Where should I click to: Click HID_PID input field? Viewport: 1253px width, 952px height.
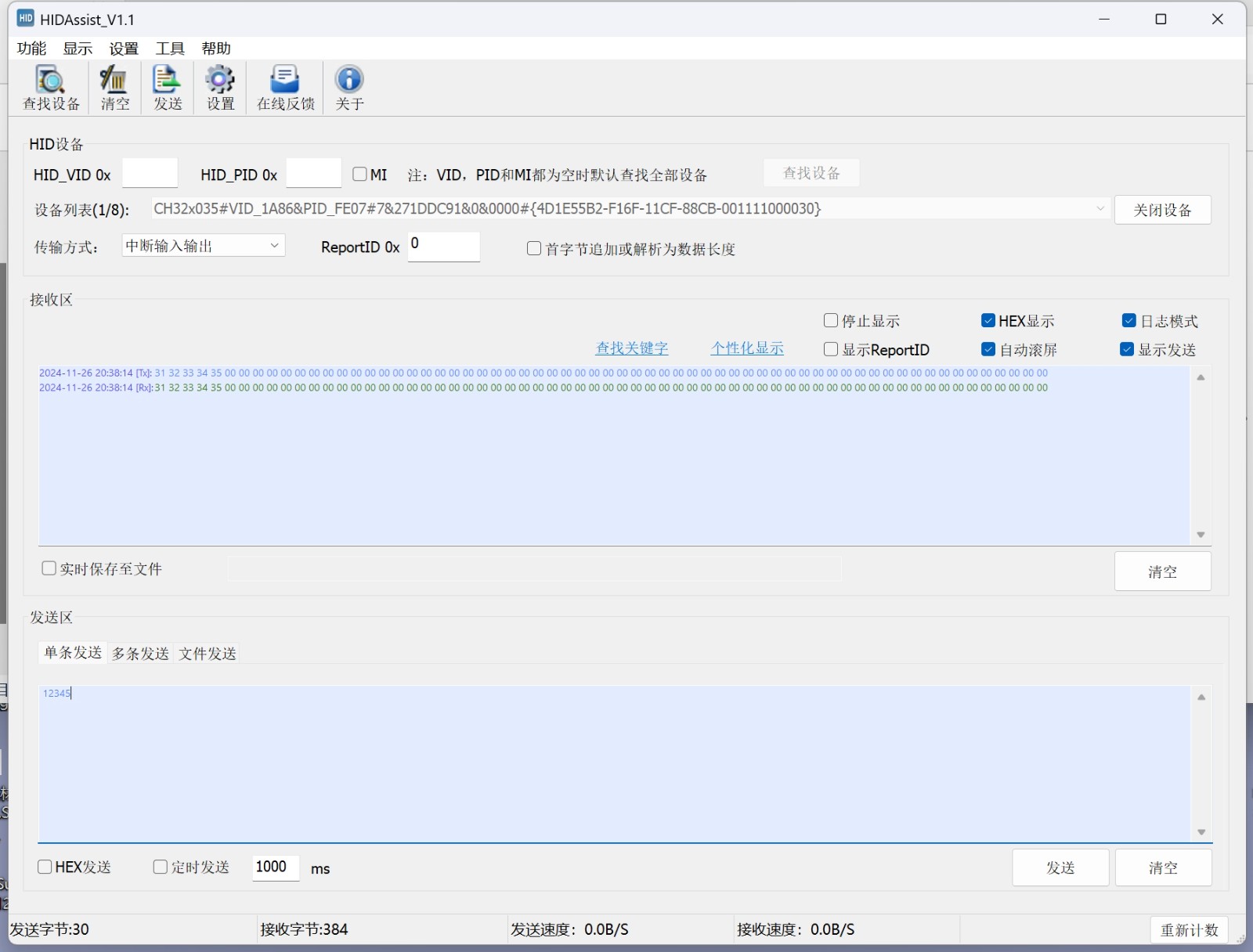pyautogui.click(x=314, y=173)
